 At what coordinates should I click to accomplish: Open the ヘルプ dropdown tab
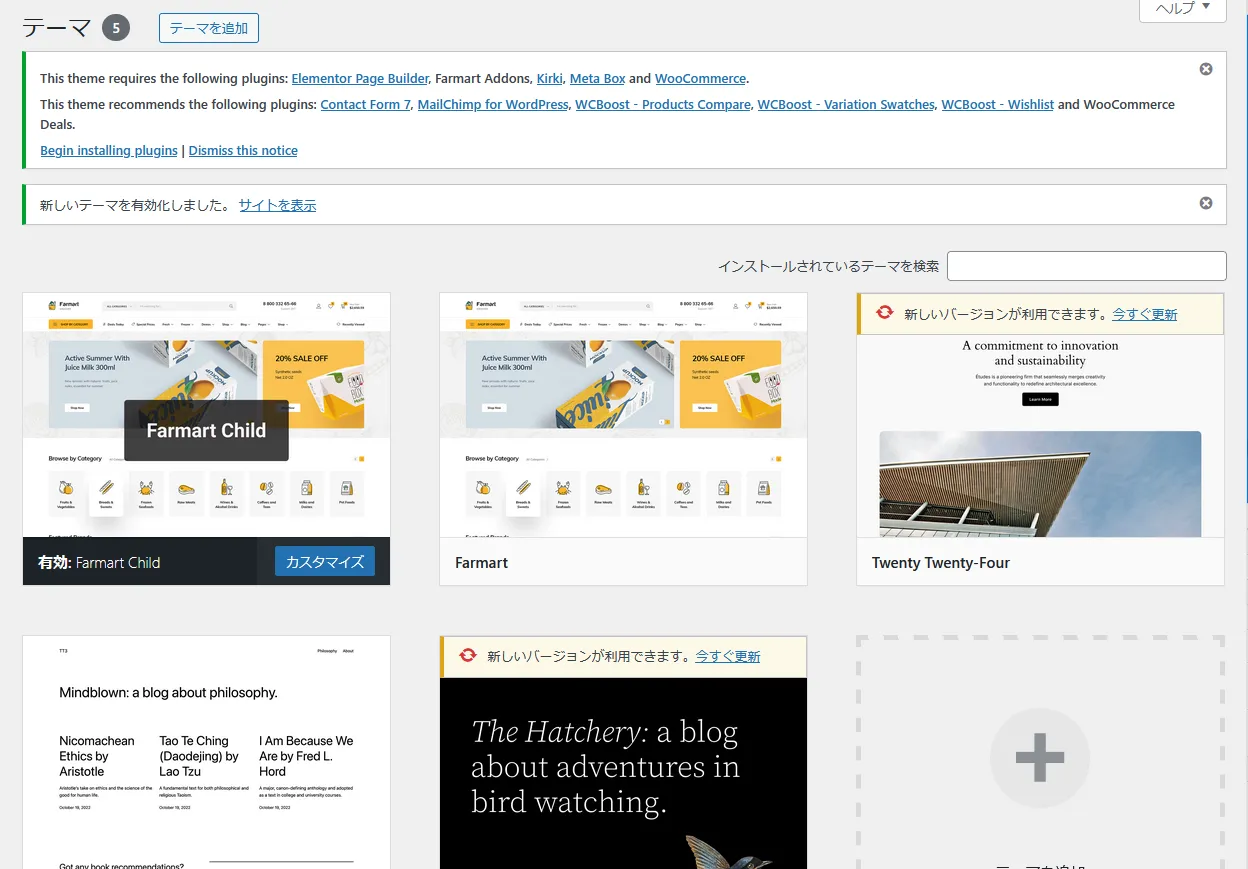(1182, 8)
